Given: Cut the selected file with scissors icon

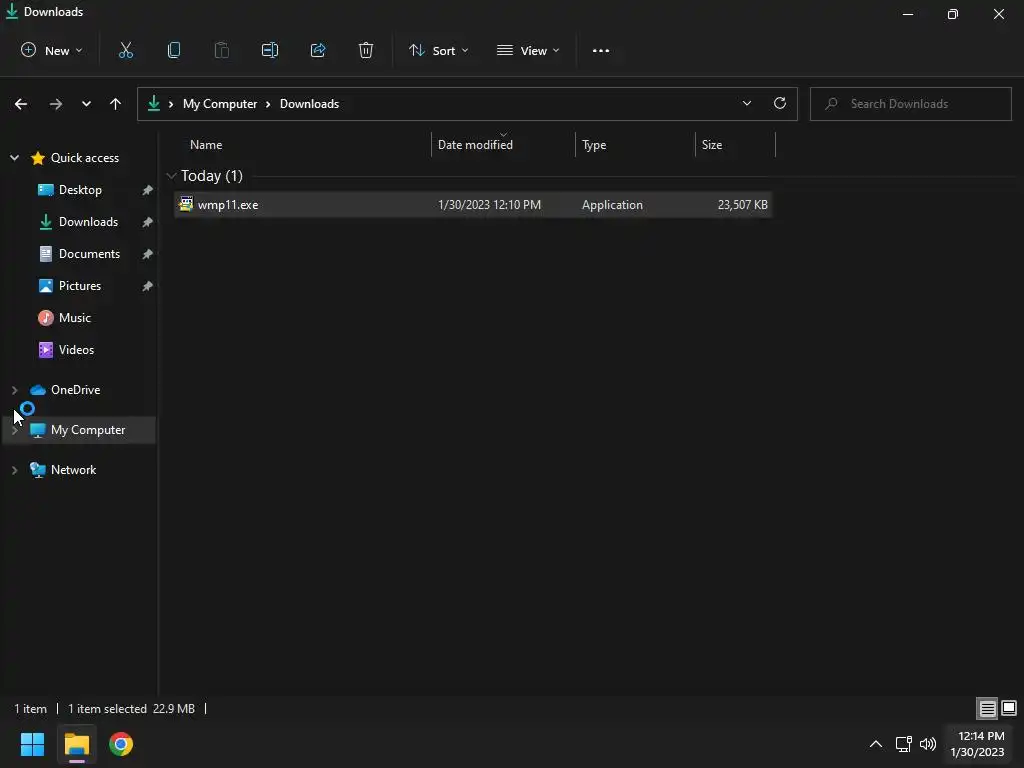Looking at the screenshot, I should click(x=126, y=50).
